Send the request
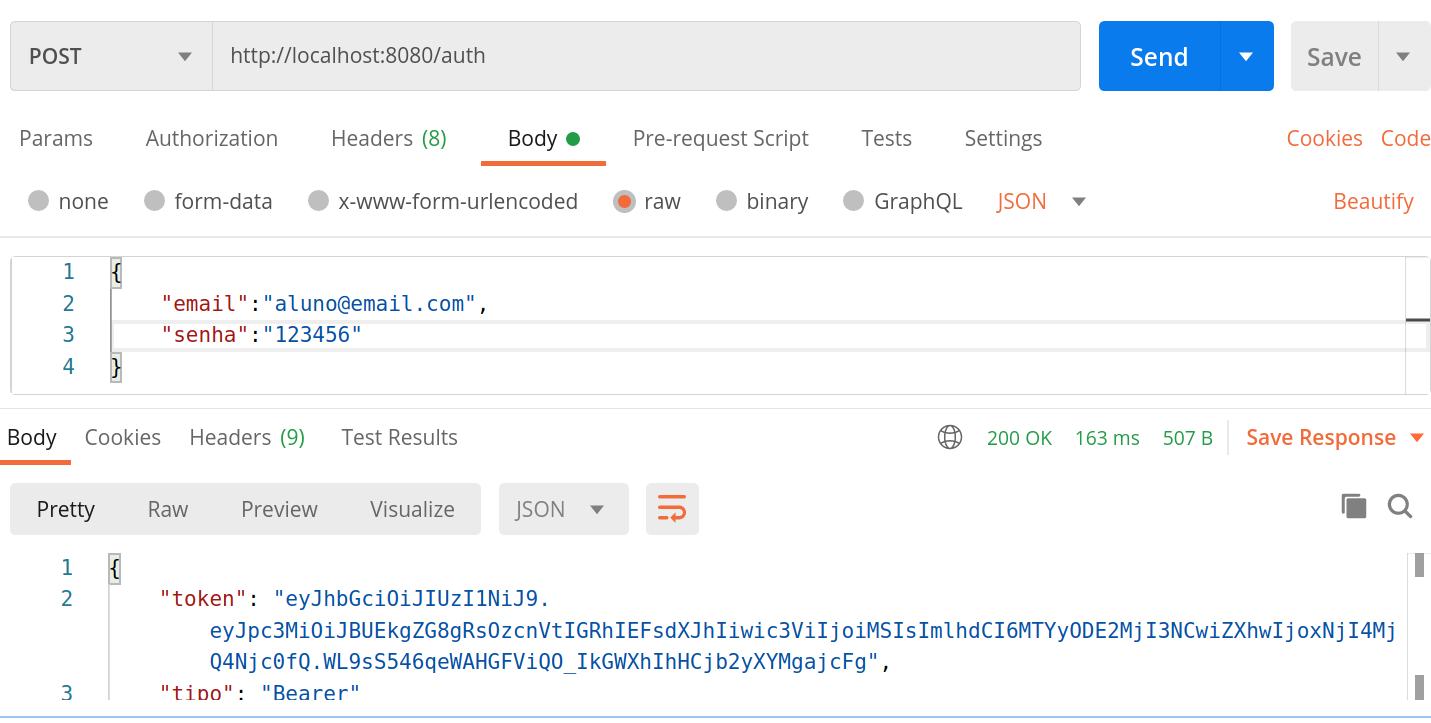The width and height of the screenshot is (1431, 723). pos(1159,56)
